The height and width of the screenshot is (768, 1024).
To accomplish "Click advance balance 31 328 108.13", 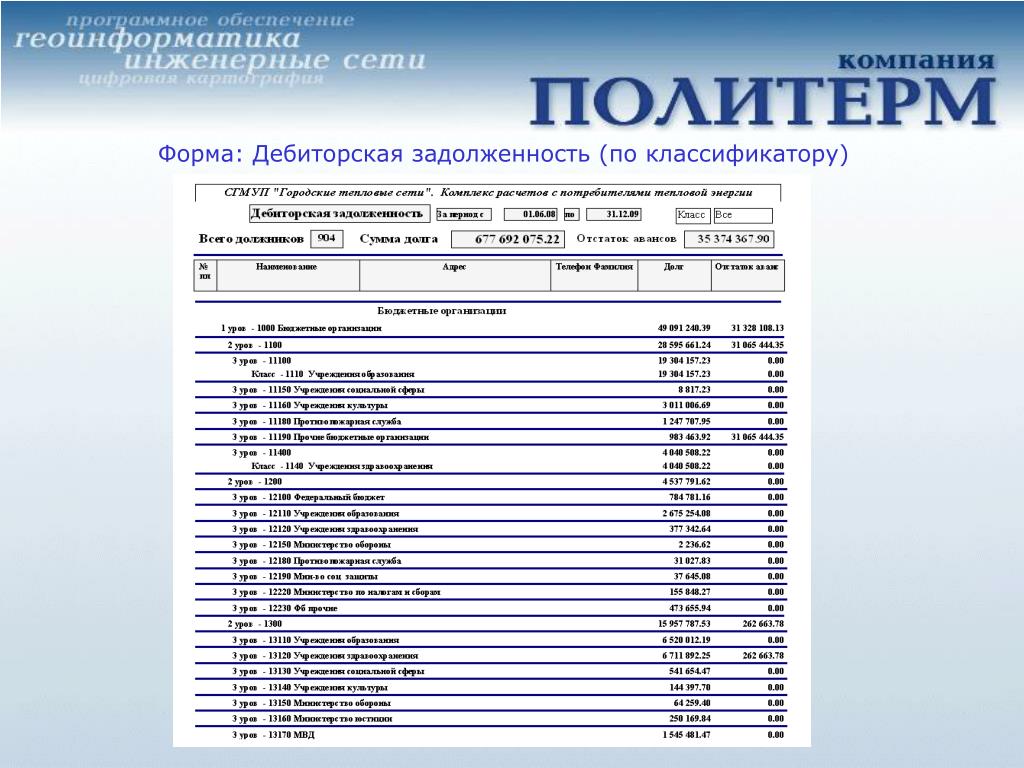I will tap(758, 328).
